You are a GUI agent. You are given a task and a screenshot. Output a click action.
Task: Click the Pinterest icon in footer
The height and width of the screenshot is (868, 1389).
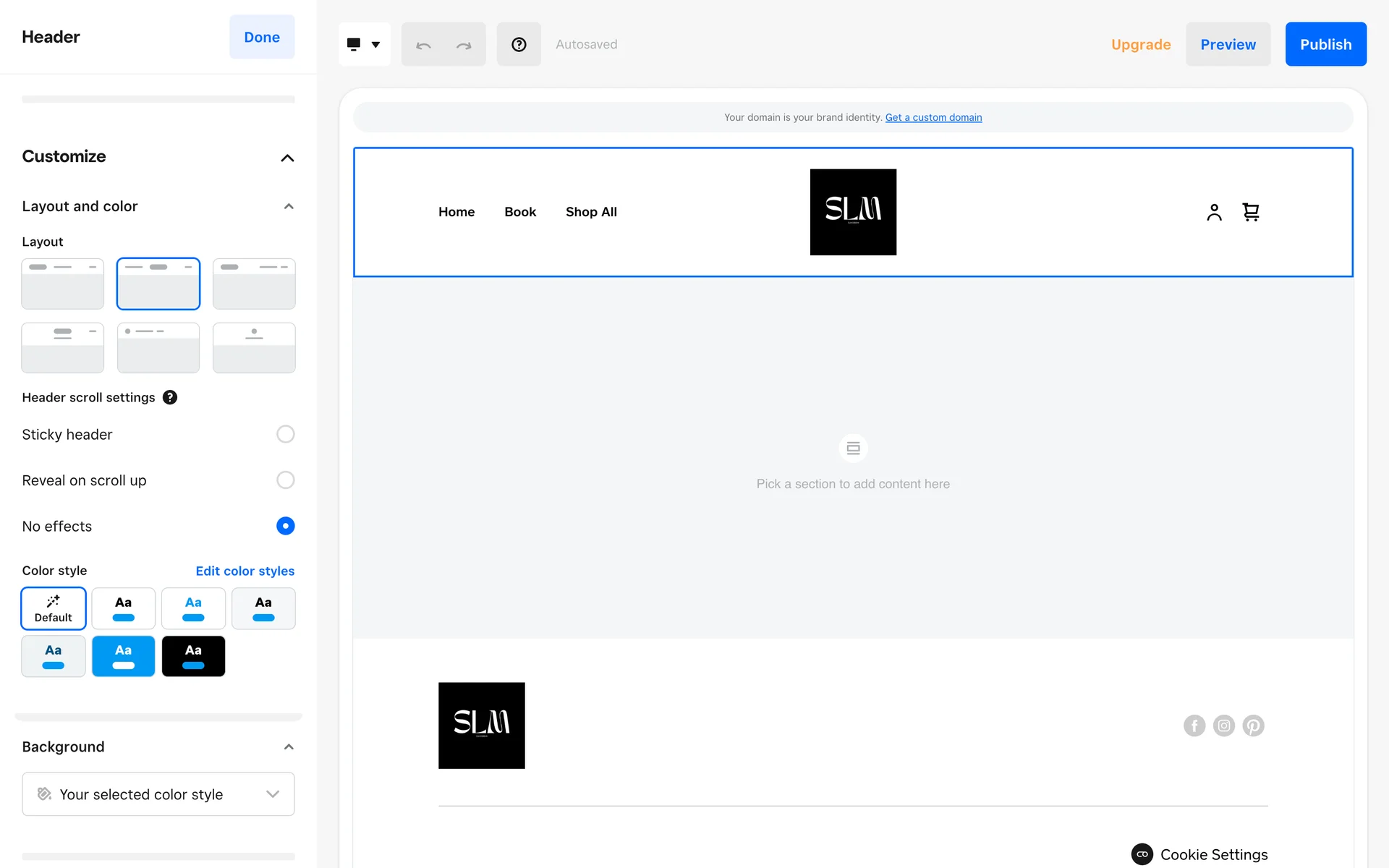coord(1254,726)
